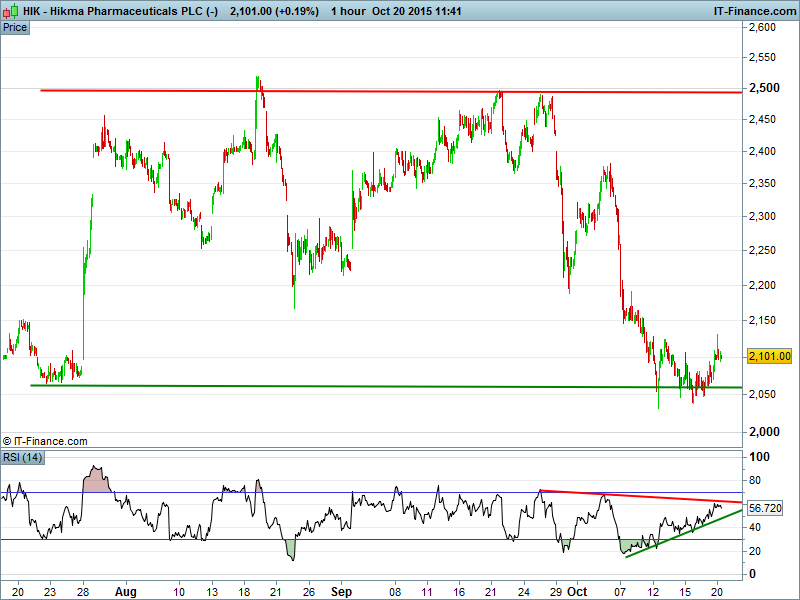
Task: Click the red overbought RSI shaded area
Action: (x=96, y=480)
